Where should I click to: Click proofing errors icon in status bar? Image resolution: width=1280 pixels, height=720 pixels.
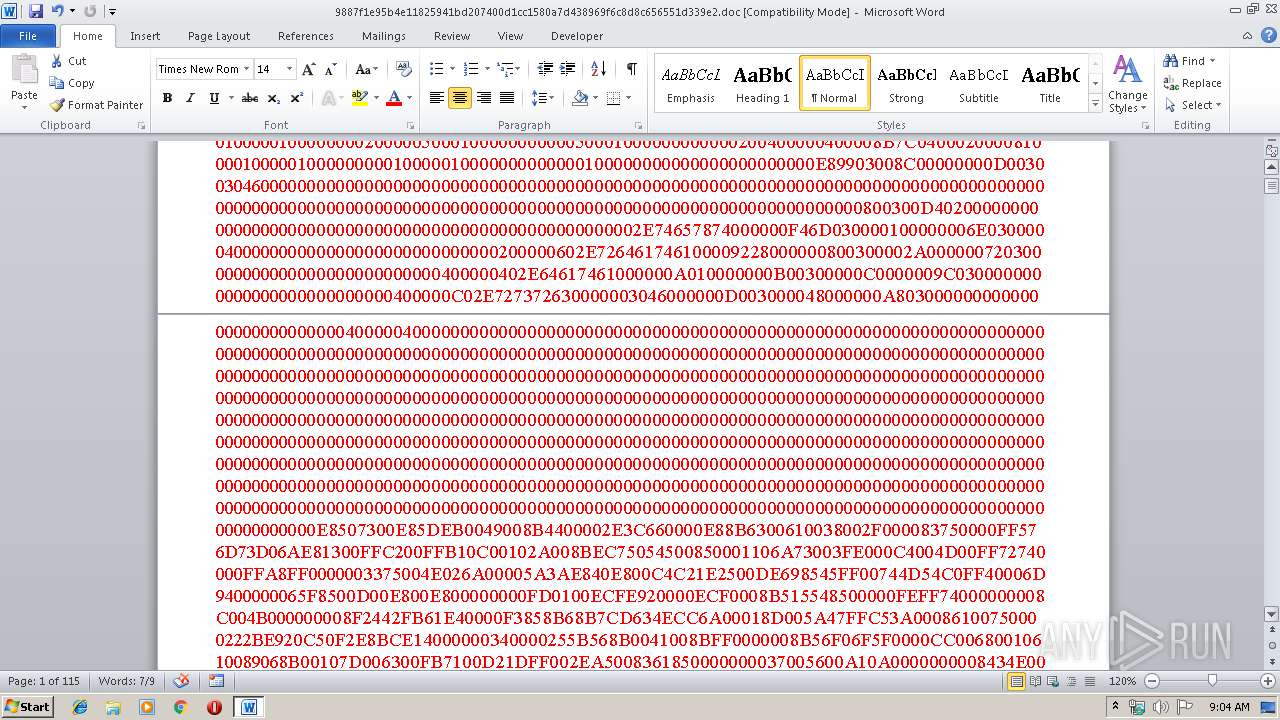coord(181,681)
